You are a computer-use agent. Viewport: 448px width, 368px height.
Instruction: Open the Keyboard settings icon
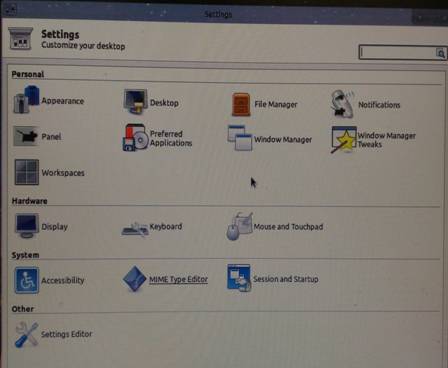135,229
